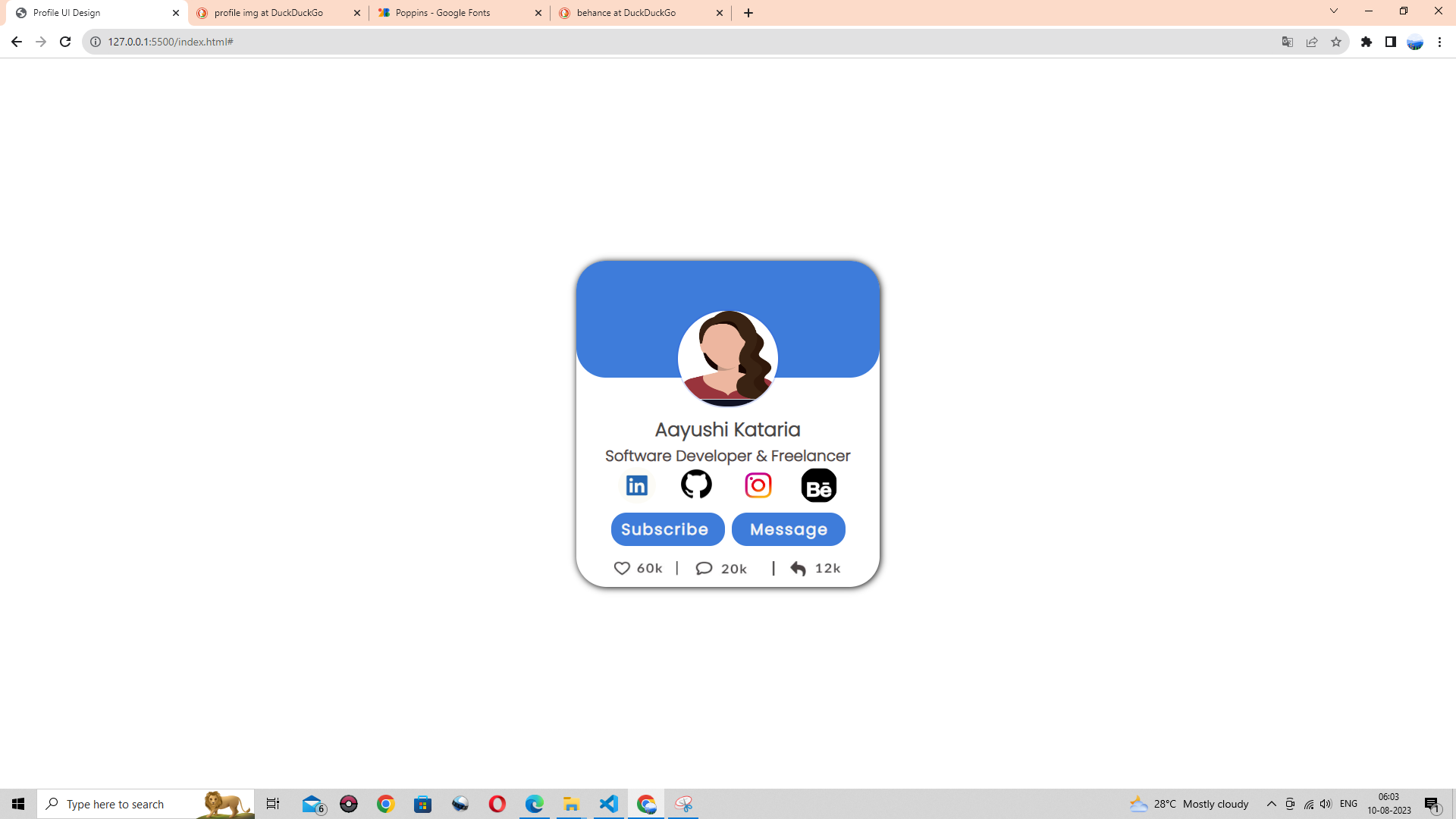Open the tab search dropdown arrow

[1333, 11]
